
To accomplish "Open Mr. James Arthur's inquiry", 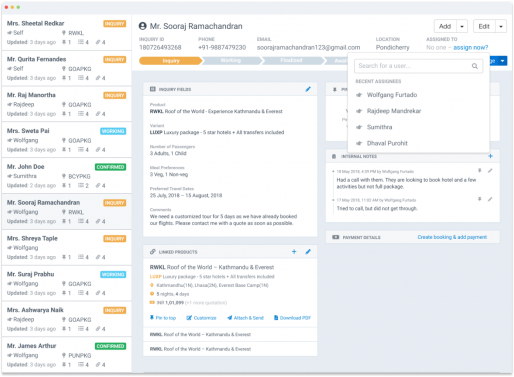I will tap(67, 355).
